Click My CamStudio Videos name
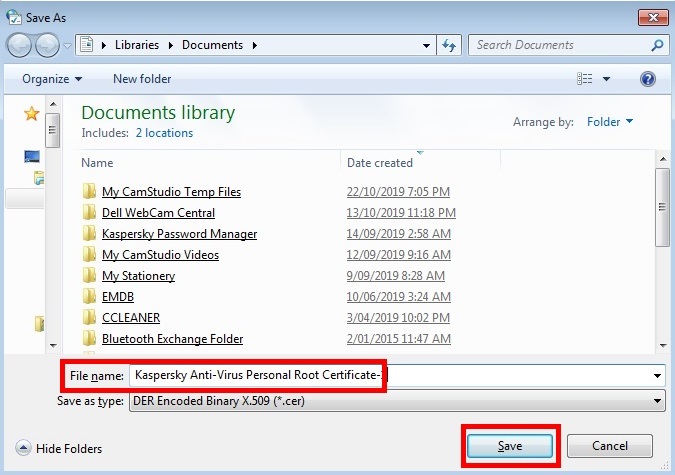Image resolution: width=675 pixels, height=475 pixels. point(161,255)
